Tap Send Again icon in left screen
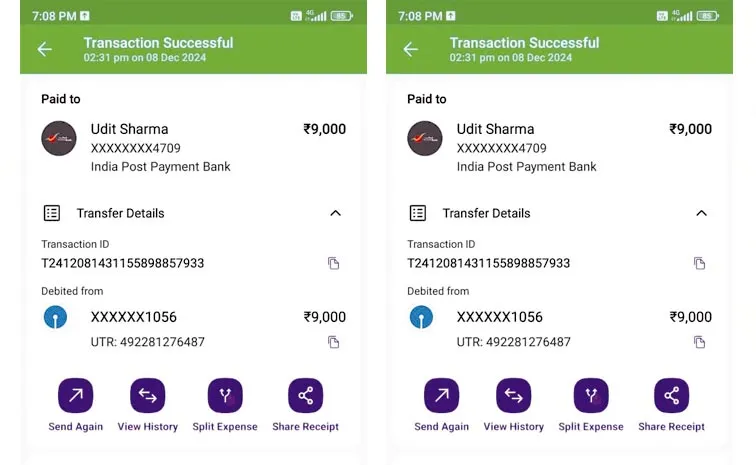The image size is (756, 465). click(x=75, y=396)
